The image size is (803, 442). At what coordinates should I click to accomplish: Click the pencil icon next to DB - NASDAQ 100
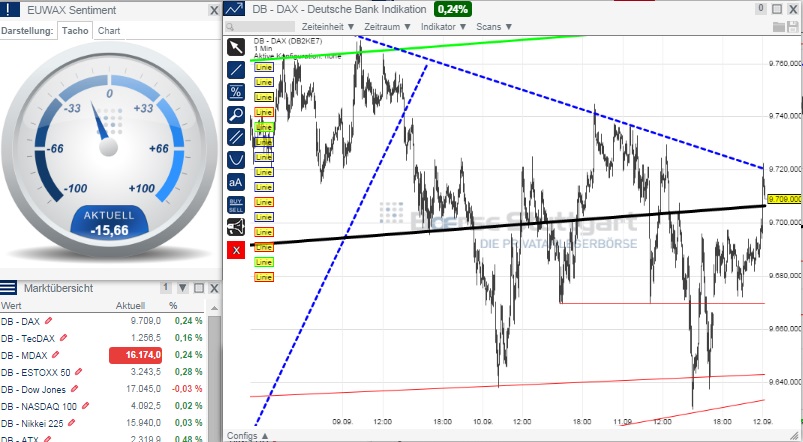[86, 406]
